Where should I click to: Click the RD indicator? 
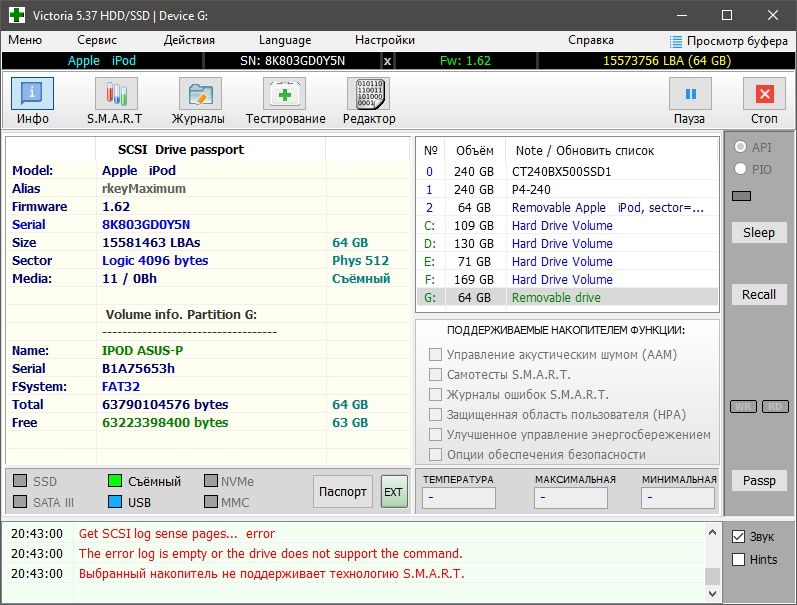tap(775, 406)
